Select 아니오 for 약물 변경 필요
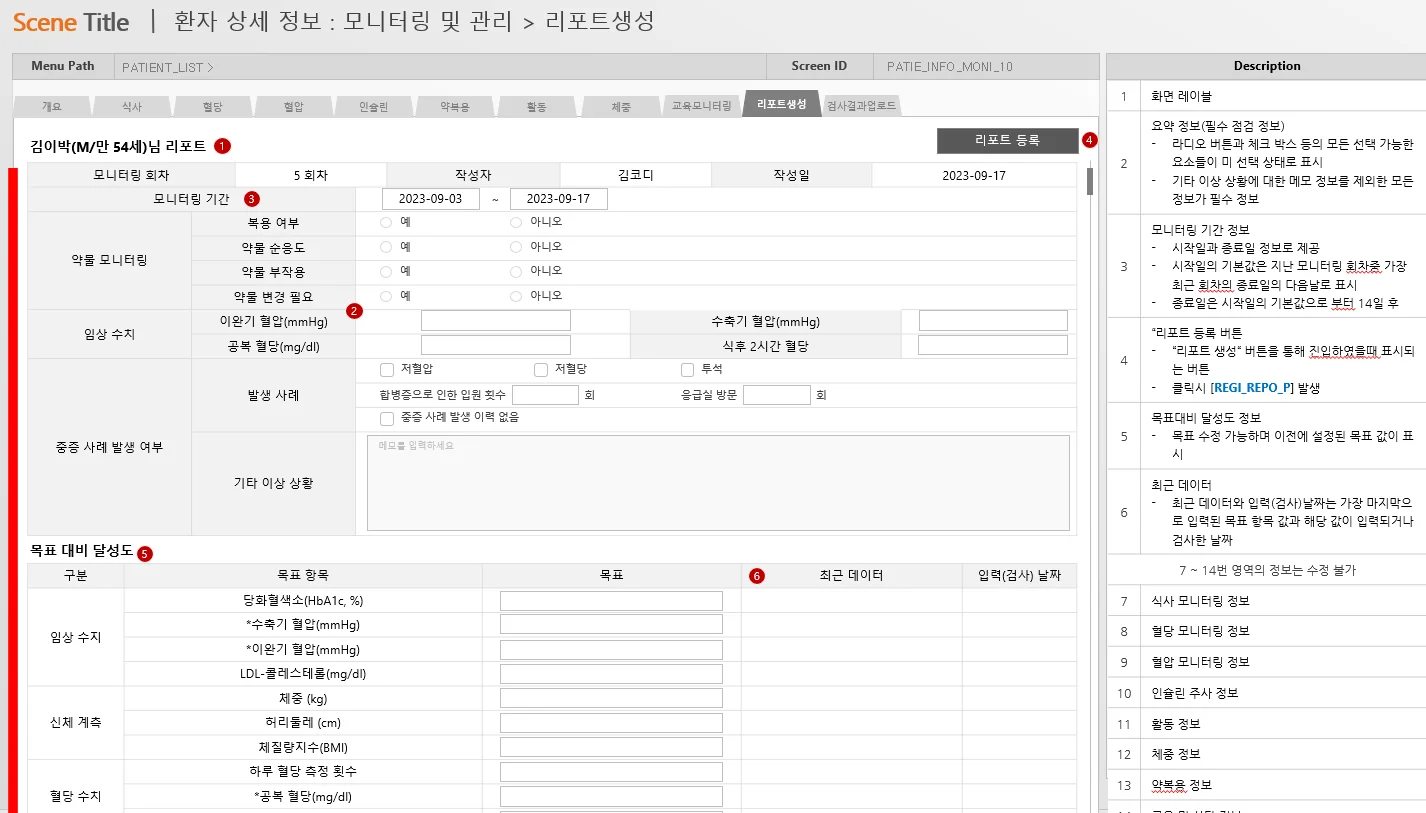 [516, 296]
